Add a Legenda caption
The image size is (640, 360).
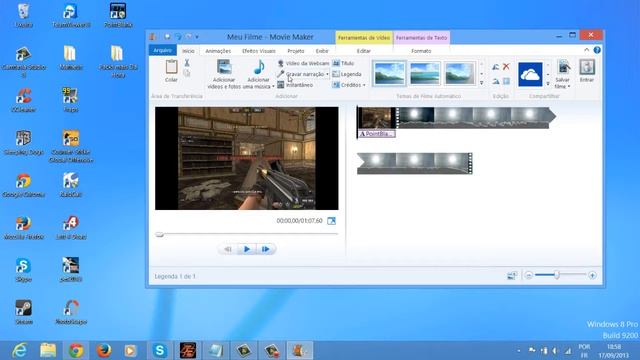[x=347, y=74]
